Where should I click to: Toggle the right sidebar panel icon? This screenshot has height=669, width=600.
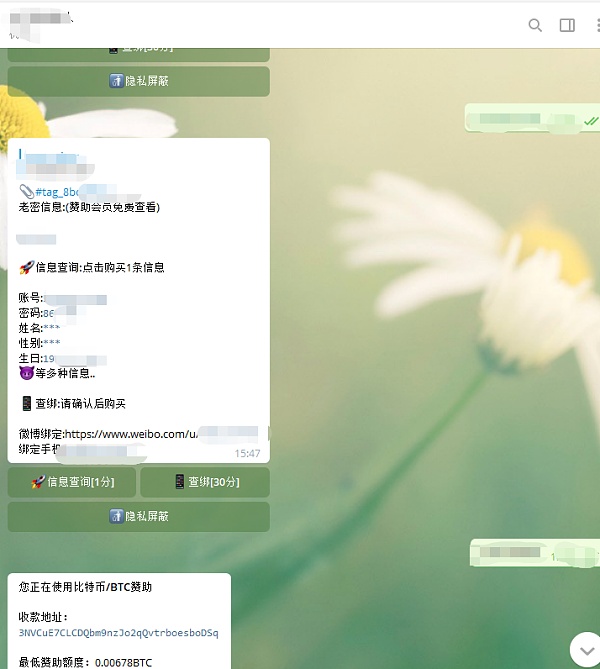(567, 25)
